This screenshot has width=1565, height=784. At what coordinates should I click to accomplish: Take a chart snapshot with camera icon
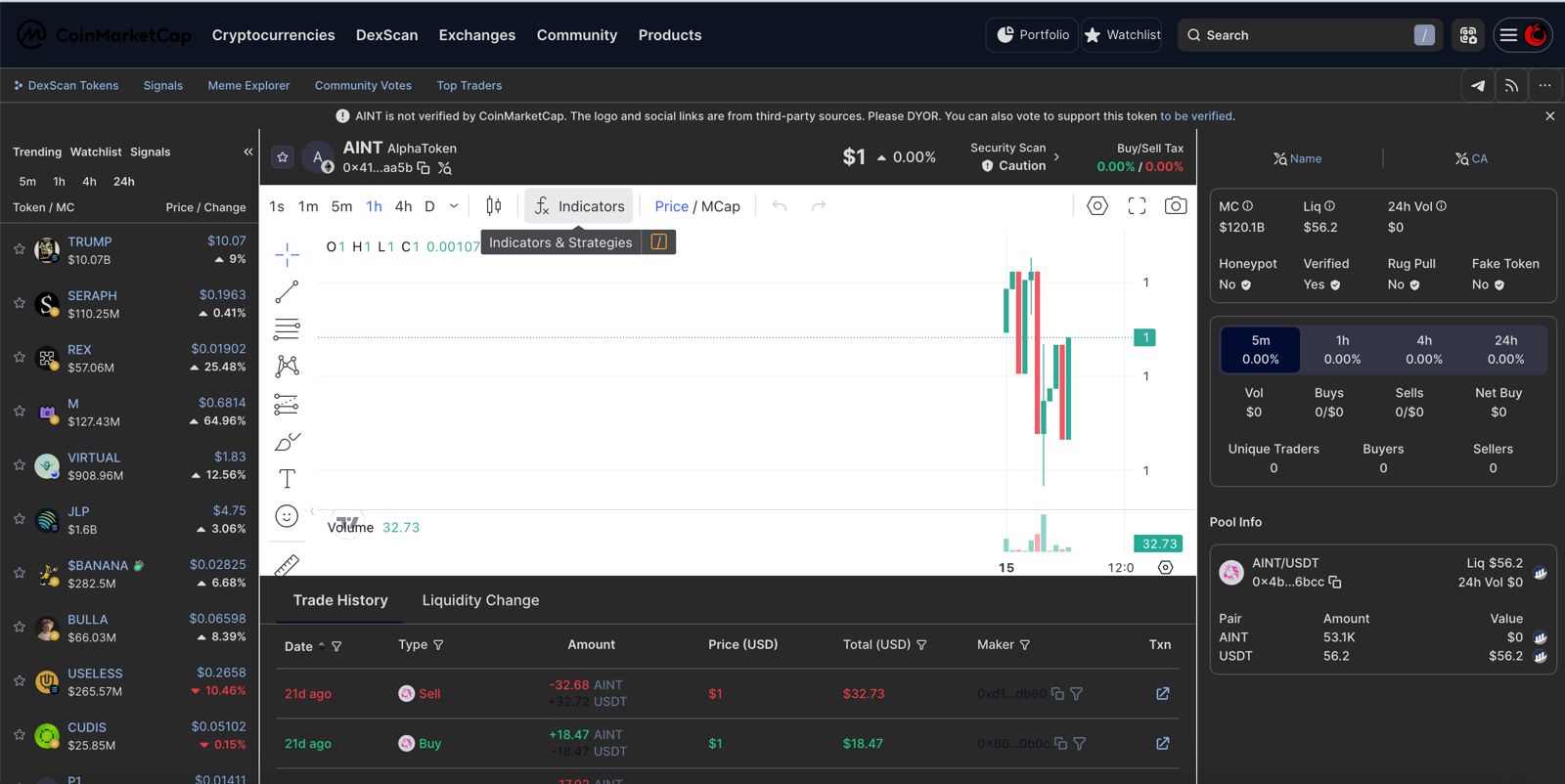coord(1176,206)
